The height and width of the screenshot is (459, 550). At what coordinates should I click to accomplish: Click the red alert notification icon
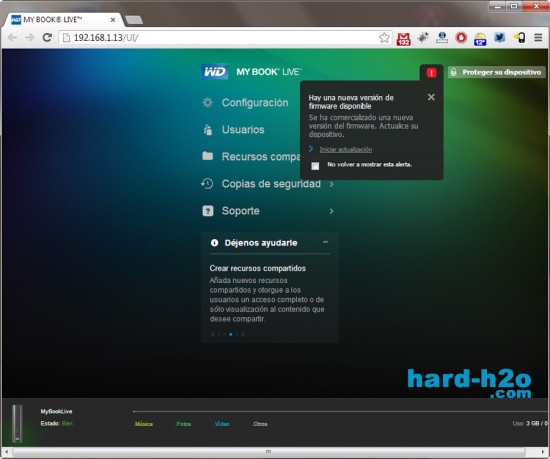point(431,73)
